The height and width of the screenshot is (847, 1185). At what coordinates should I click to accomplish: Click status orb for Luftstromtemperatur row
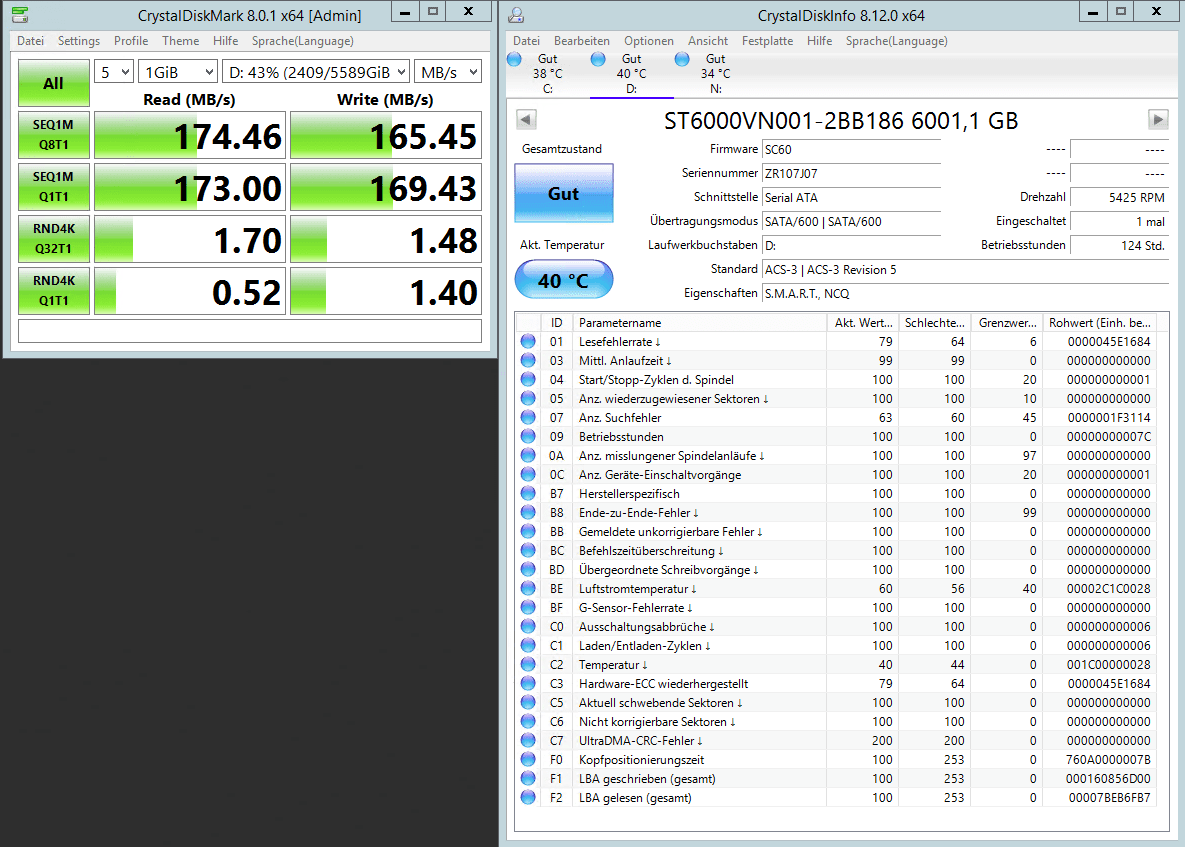pyautogui.click(x=528, y=589)
